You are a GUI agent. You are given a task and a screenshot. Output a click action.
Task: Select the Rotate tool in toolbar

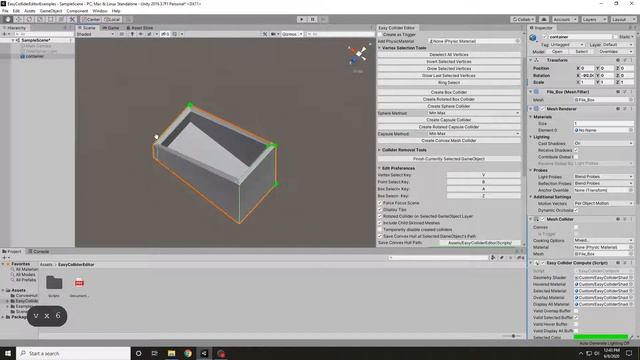tap(29, 19)
